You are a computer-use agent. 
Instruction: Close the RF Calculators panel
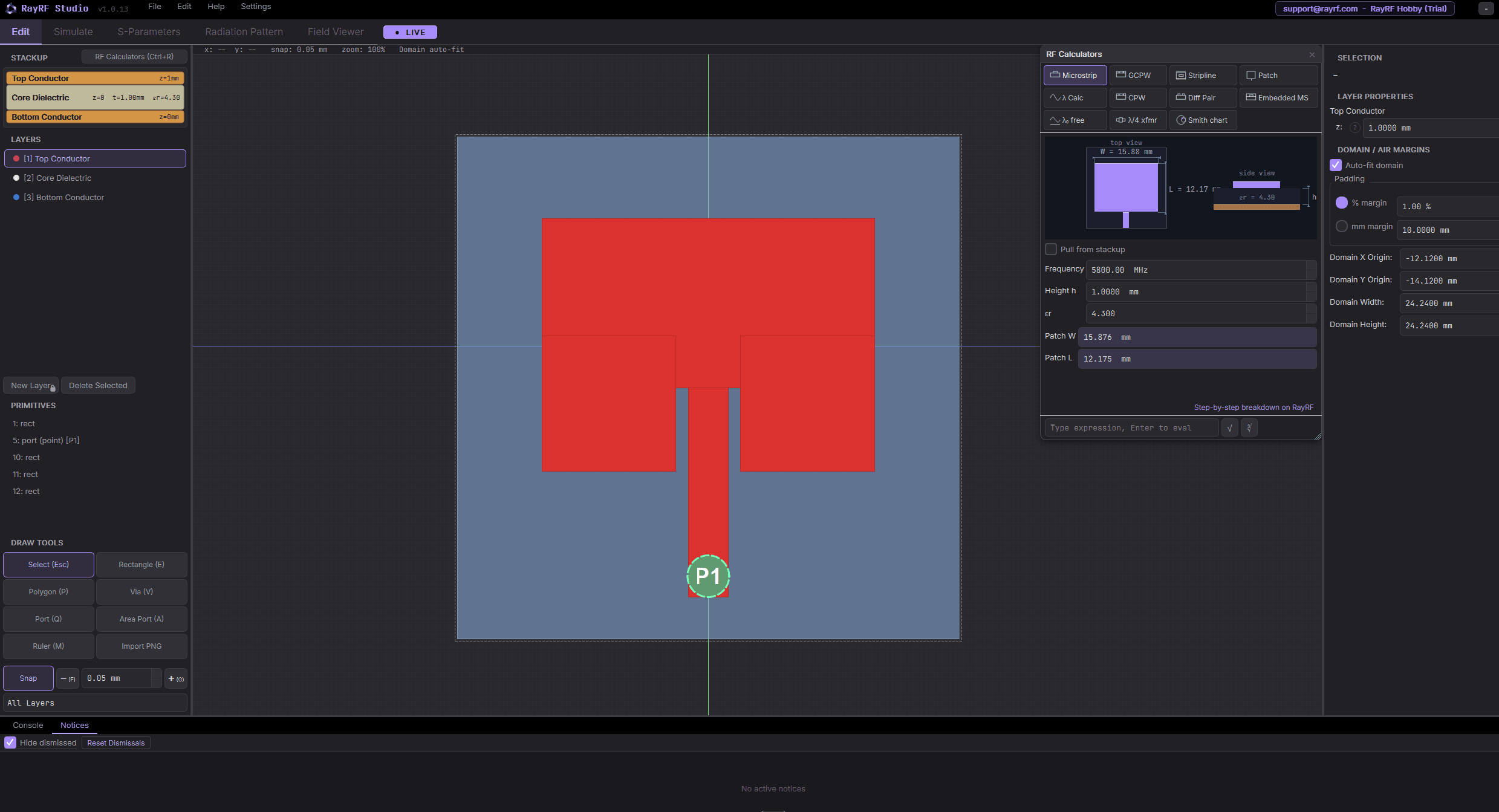(1312, 54)
